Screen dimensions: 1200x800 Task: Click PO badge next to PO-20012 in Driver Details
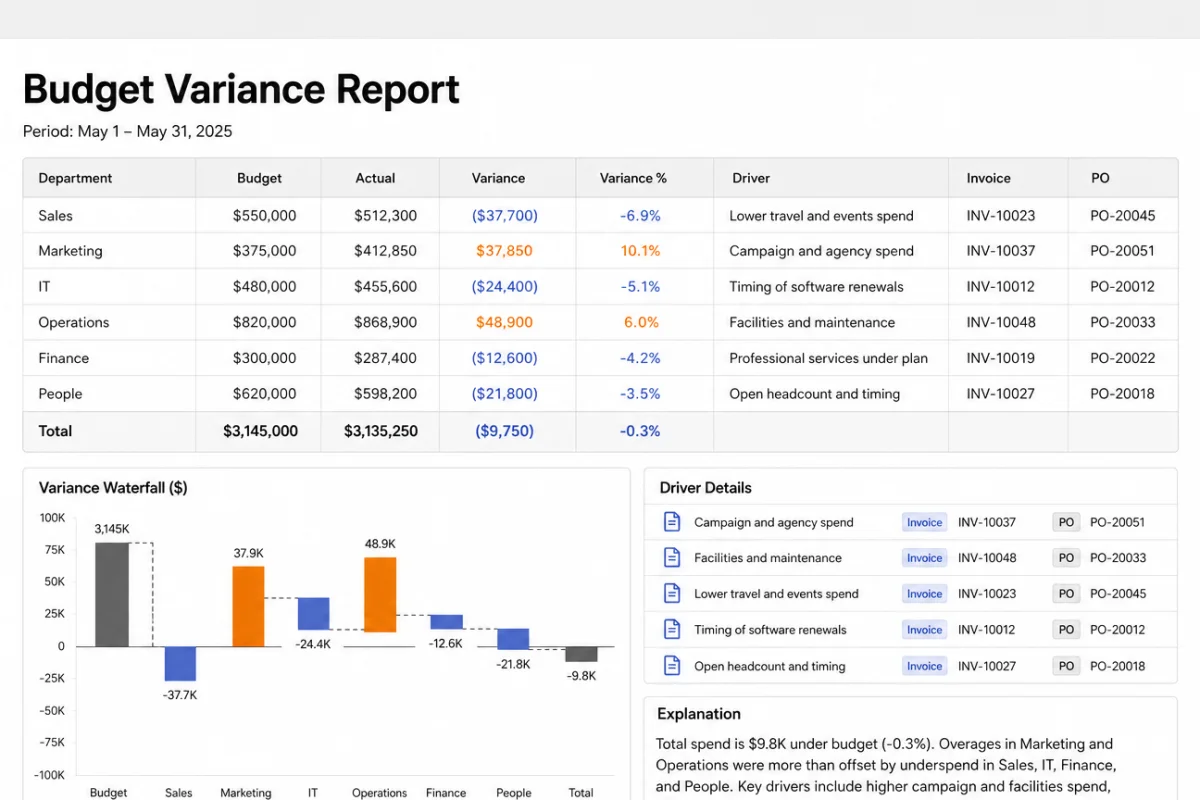point(1066,630)
